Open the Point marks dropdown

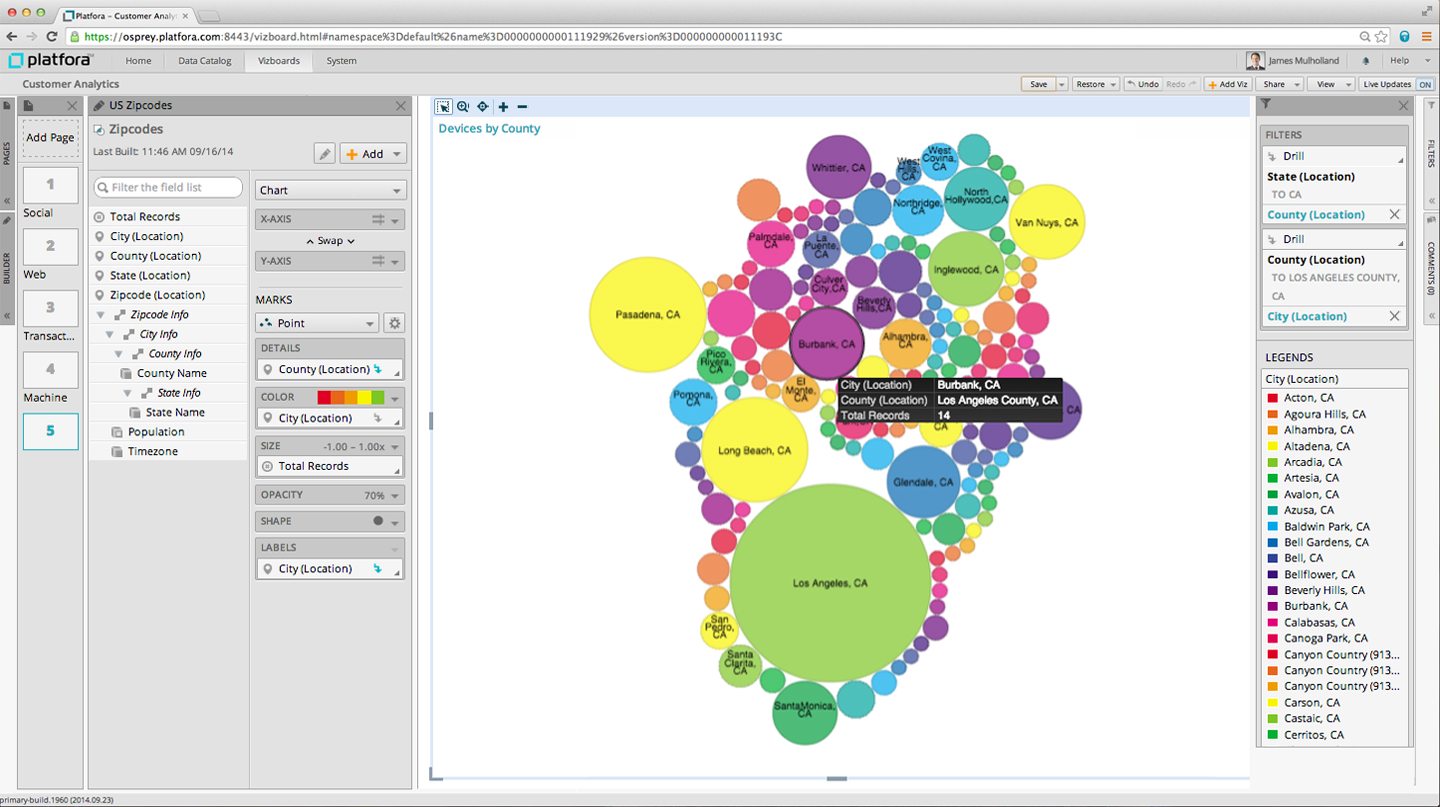[x=317, y=323]
